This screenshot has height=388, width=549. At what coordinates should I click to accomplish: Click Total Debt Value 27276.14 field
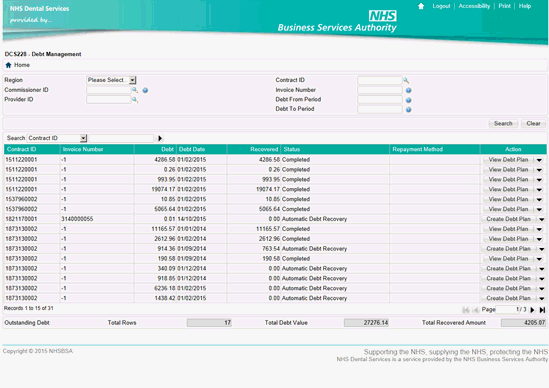coord(366,323)
